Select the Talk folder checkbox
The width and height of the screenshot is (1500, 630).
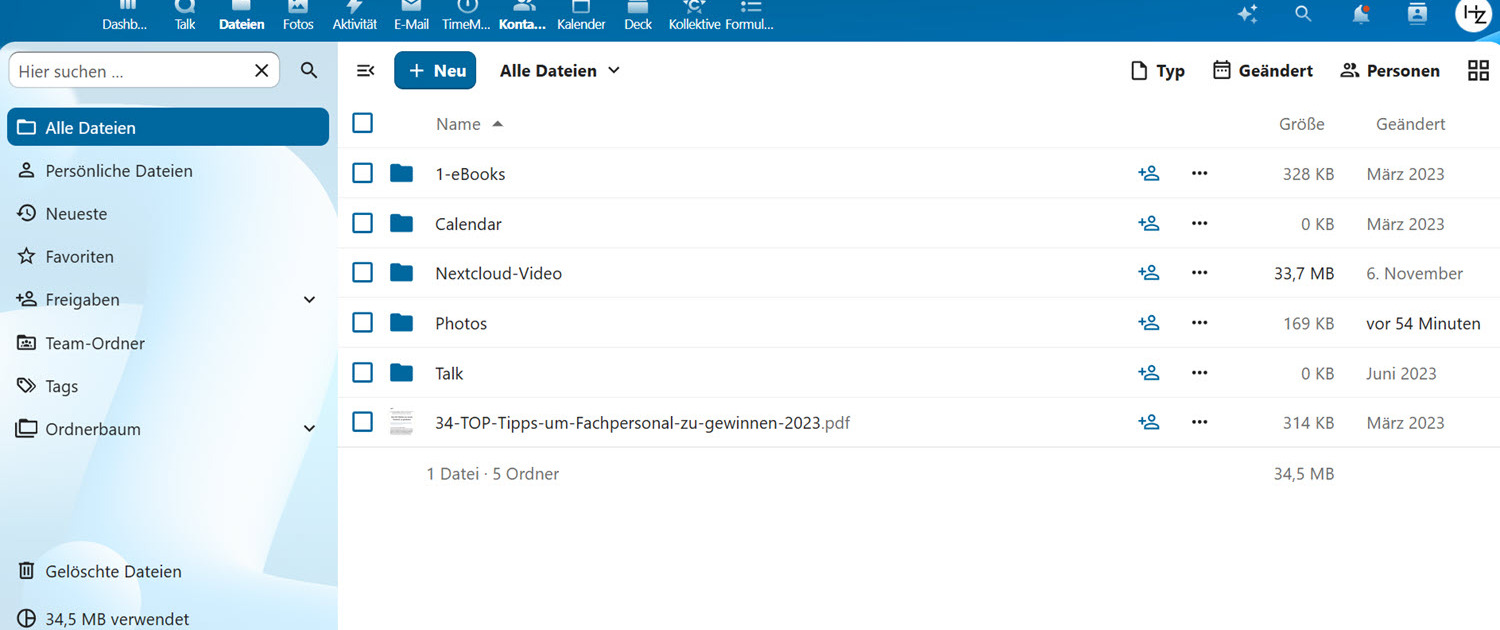(363, 373)
